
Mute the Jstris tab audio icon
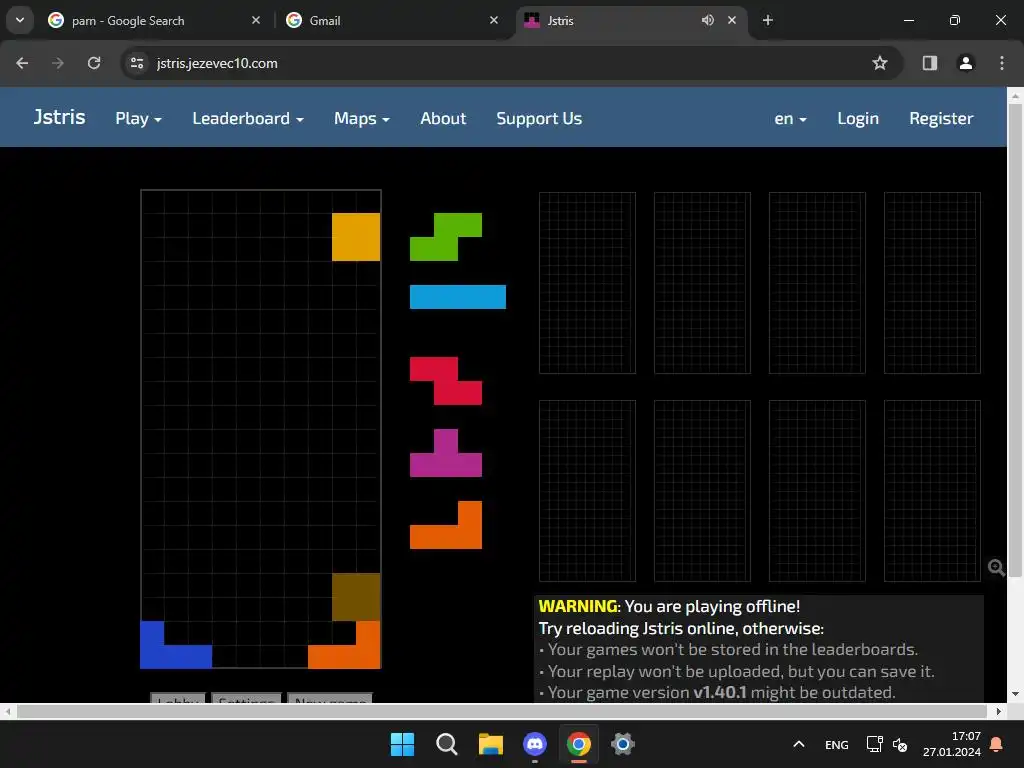tap(707, 20)
